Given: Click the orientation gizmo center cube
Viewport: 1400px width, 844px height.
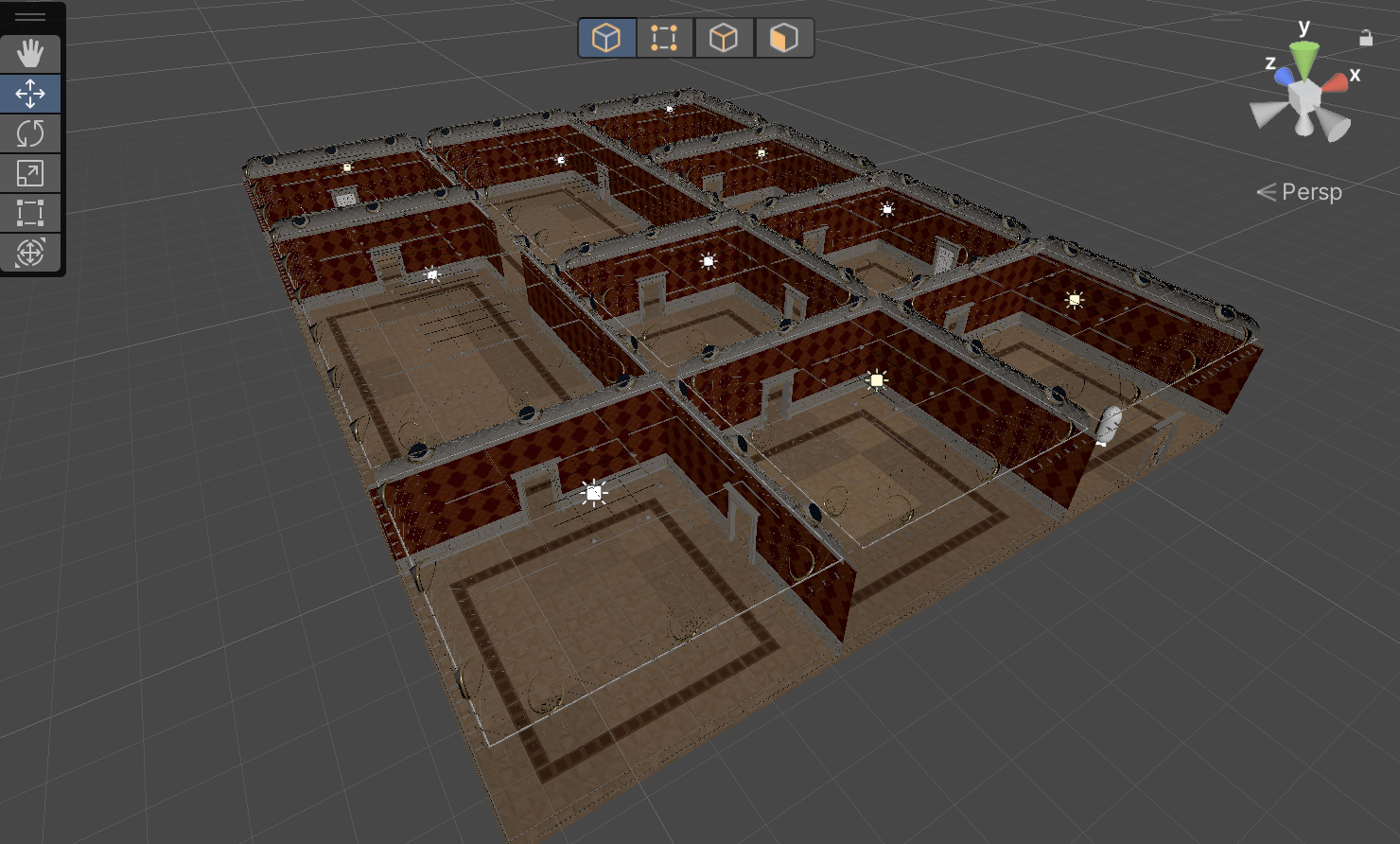Looking at the screenshot, I should tap(1304, 96).
